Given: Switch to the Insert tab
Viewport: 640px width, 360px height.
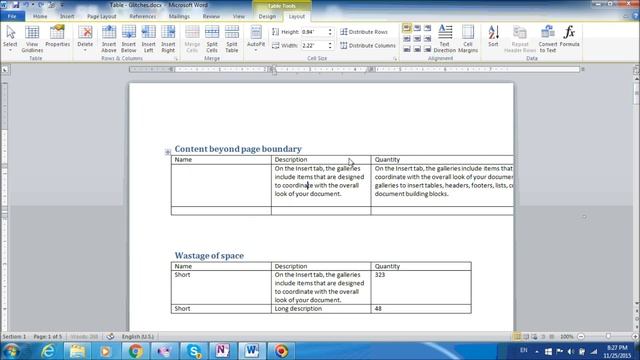Looking at the screenshot, I should point(67,16).
